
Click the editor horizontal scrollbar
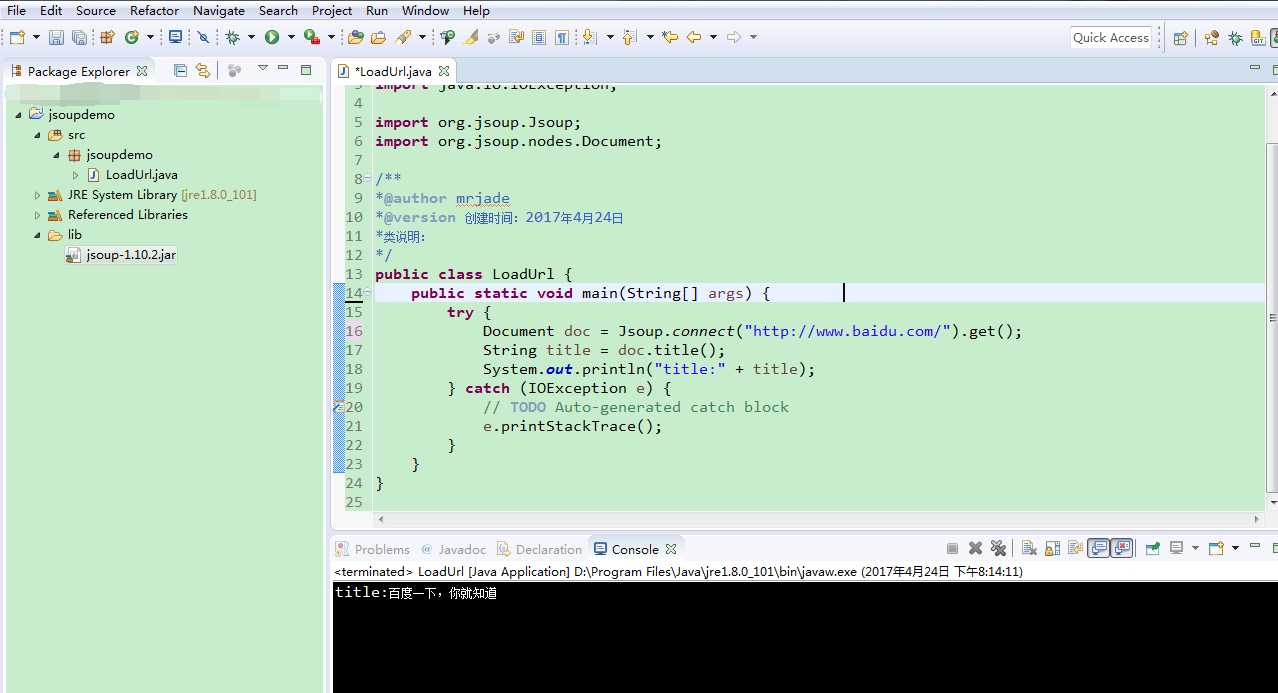click(818, 519)
